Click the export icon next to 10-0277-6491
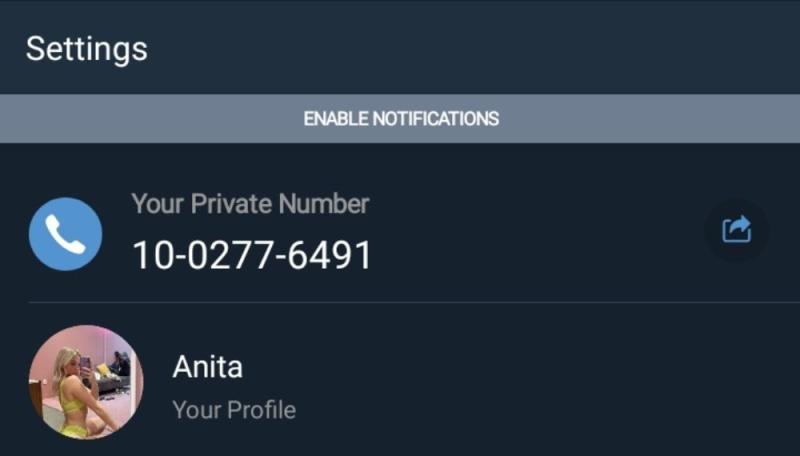 point(736,230)
